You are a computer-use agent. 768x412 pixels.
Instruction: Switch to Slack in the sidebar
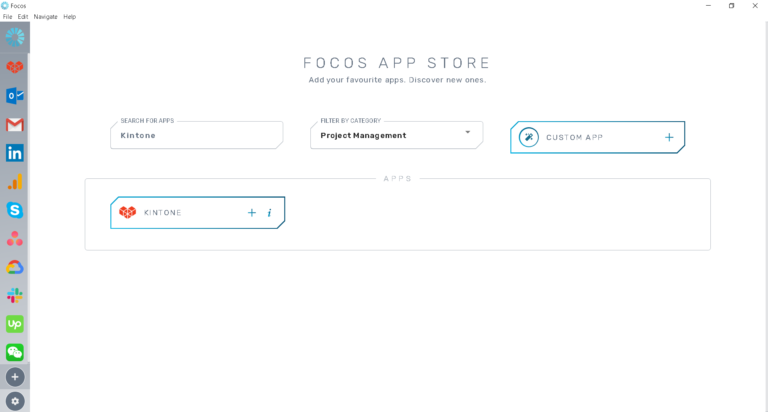click(15, 296)
